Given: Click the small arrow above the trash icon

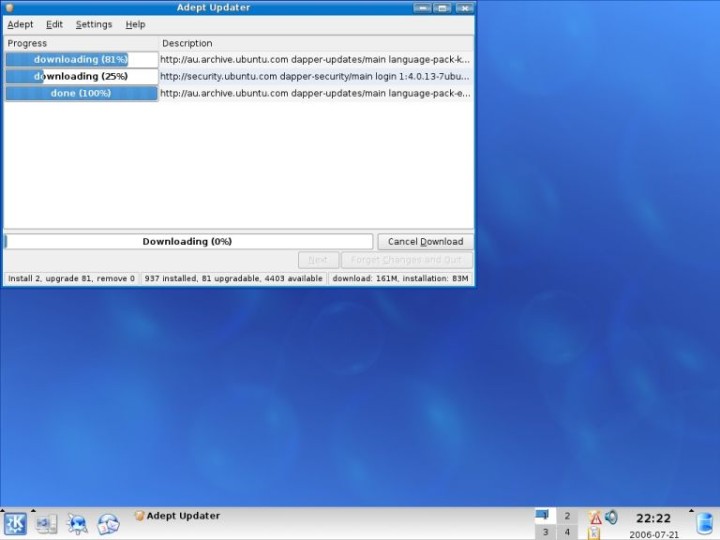Looking at the screenshot, I should coord(692,510).
